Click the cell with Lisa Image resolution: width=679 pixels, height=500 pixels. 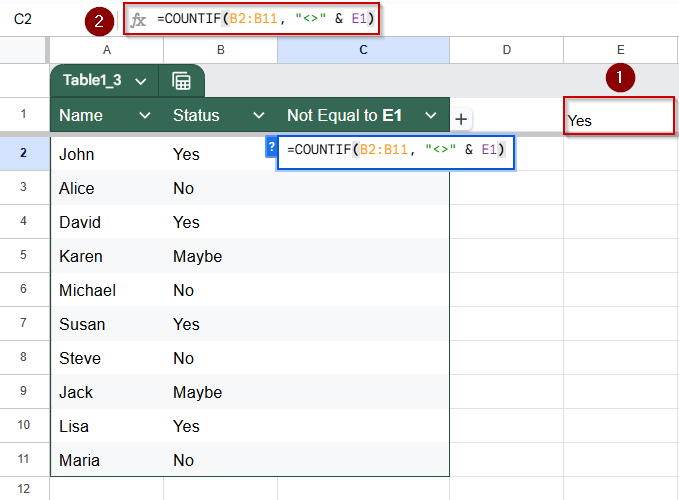[107, 426]
